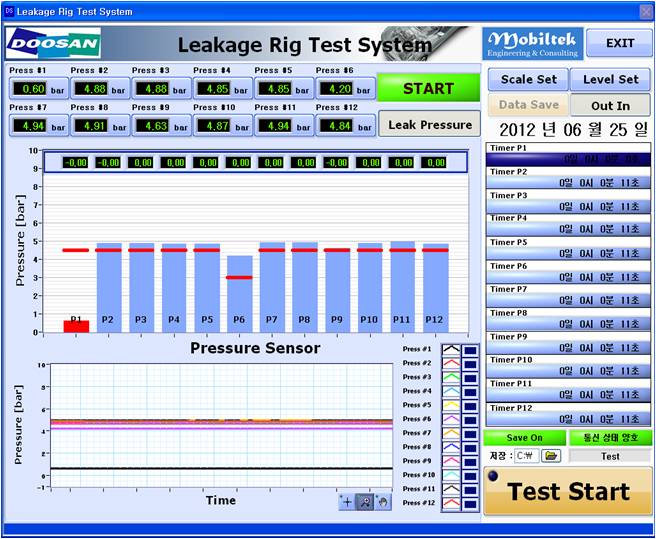
Task: Click the window title bar app icon
Action: pyautogui.click(x=9, y=10)
